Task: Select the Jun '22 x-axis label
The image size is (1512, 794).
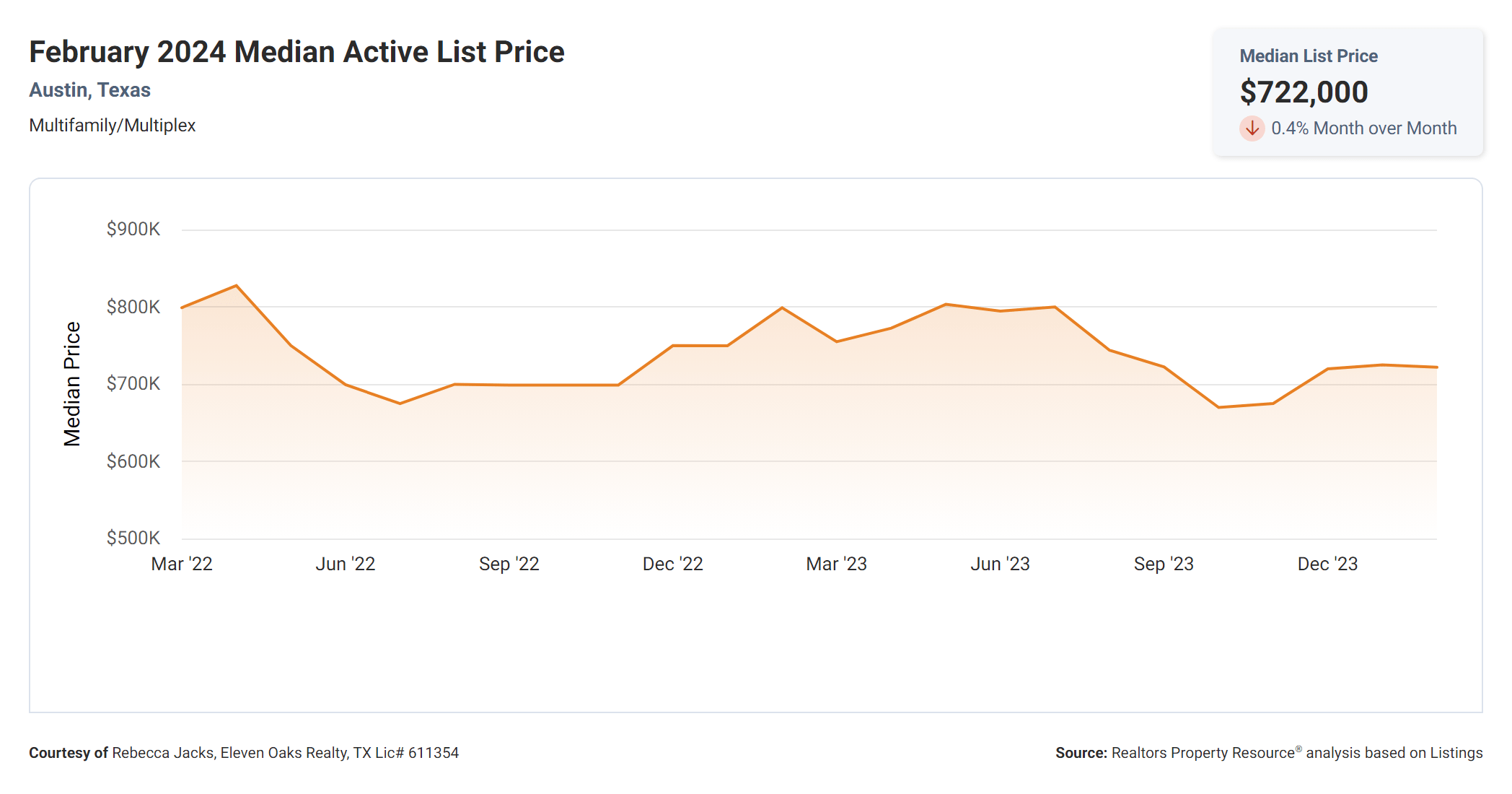Action: (346, 564)
